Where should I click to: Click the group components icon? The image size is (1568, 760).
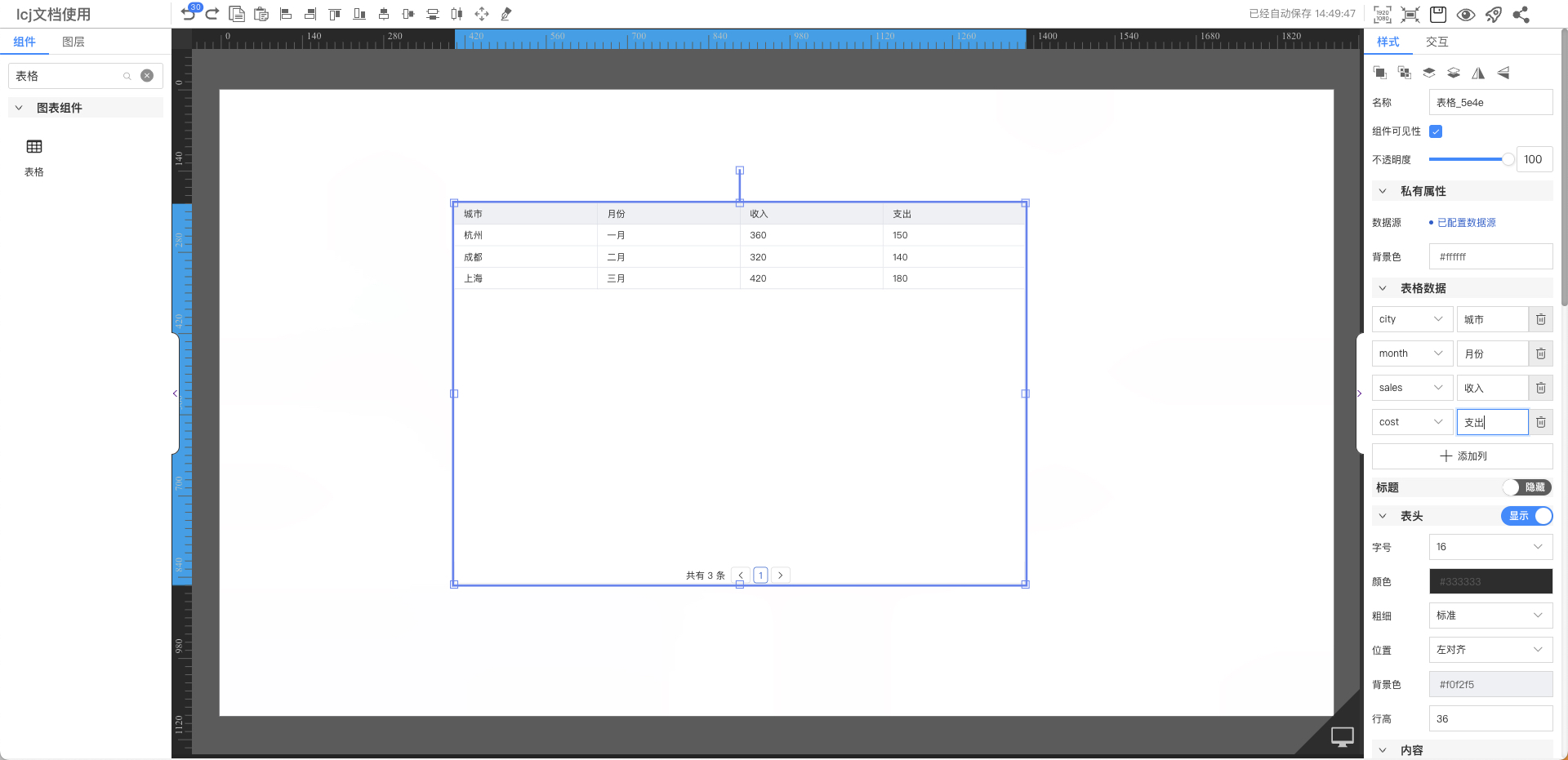point(1380,73)
